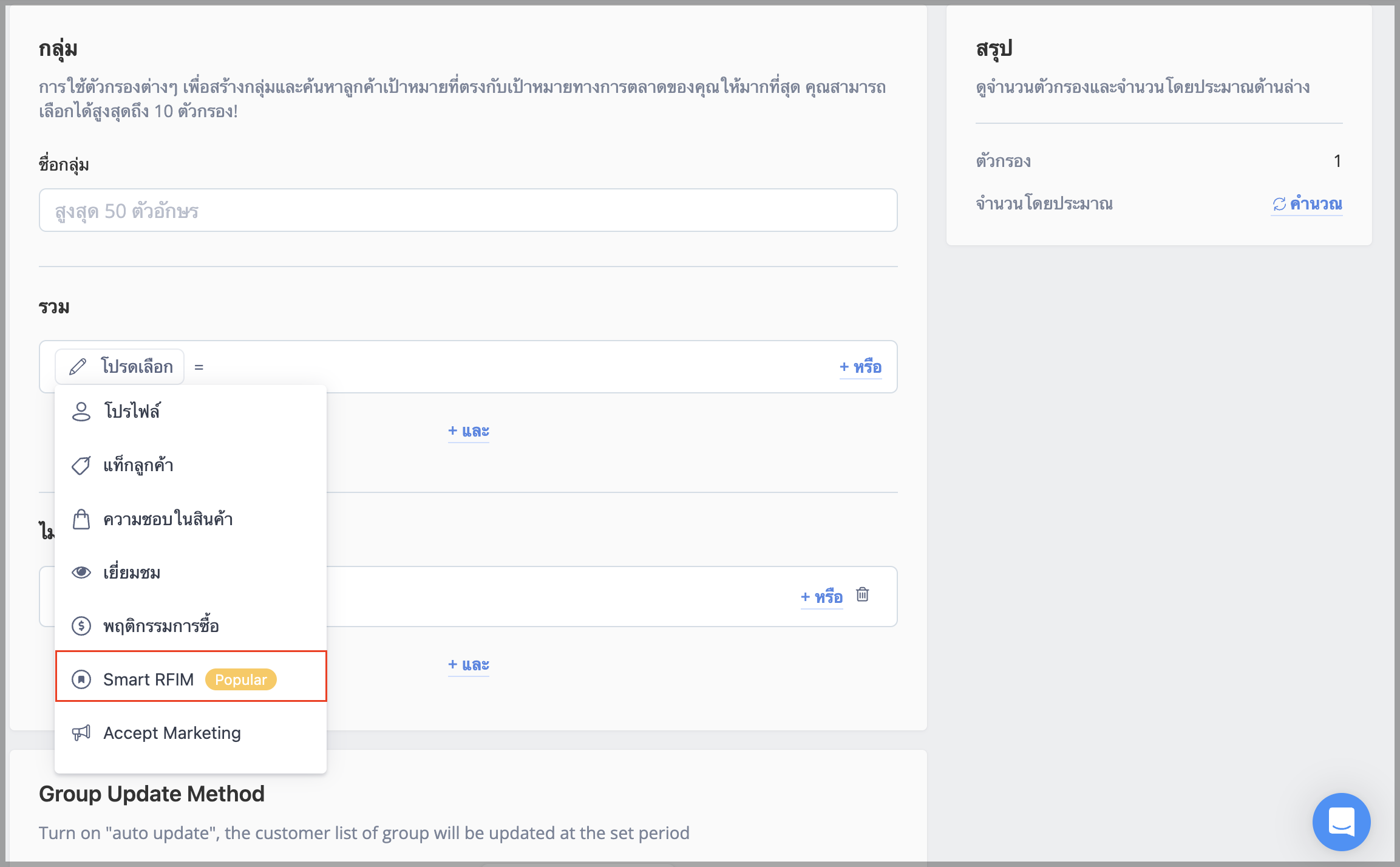Add an OR condition in the include row
This screenshot has height=867, width=1400.
coord(861,367)
